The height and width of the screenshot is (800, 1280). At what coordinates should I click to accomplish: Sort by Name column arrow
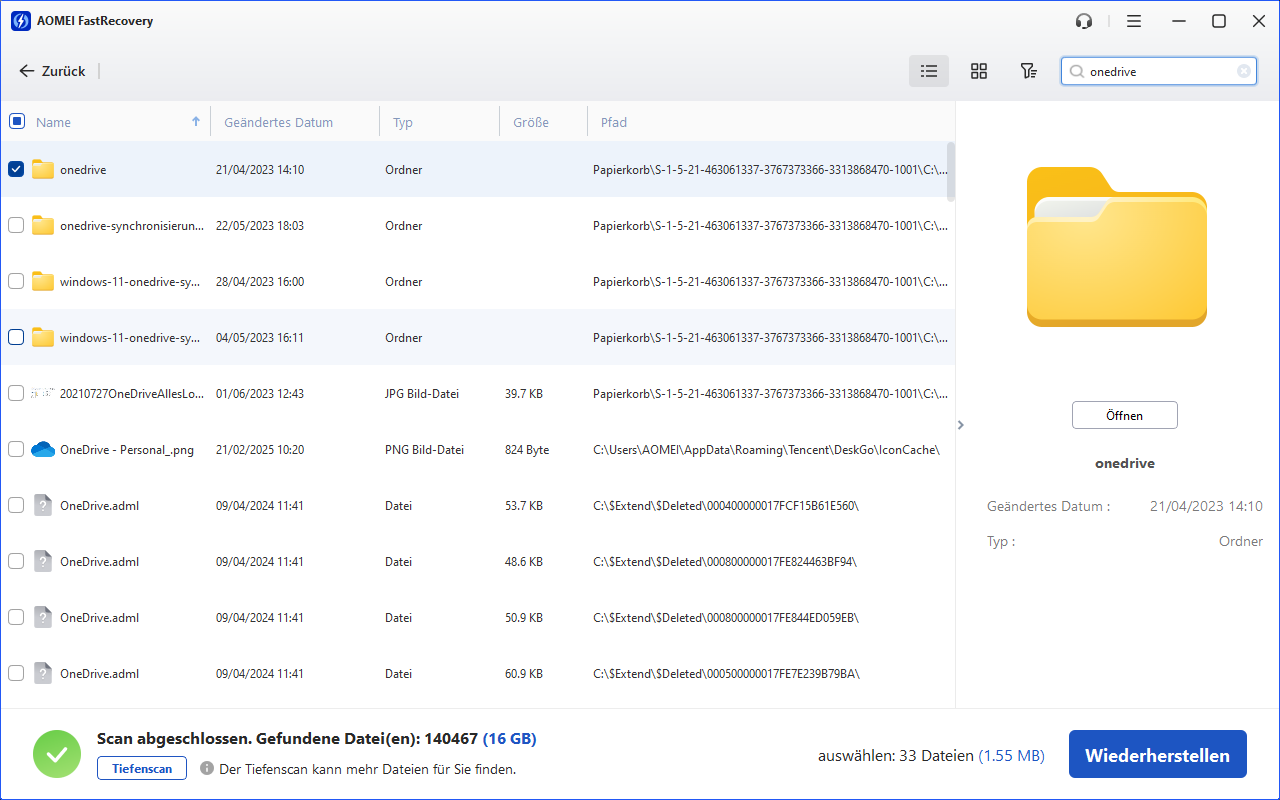pos(196,121)
